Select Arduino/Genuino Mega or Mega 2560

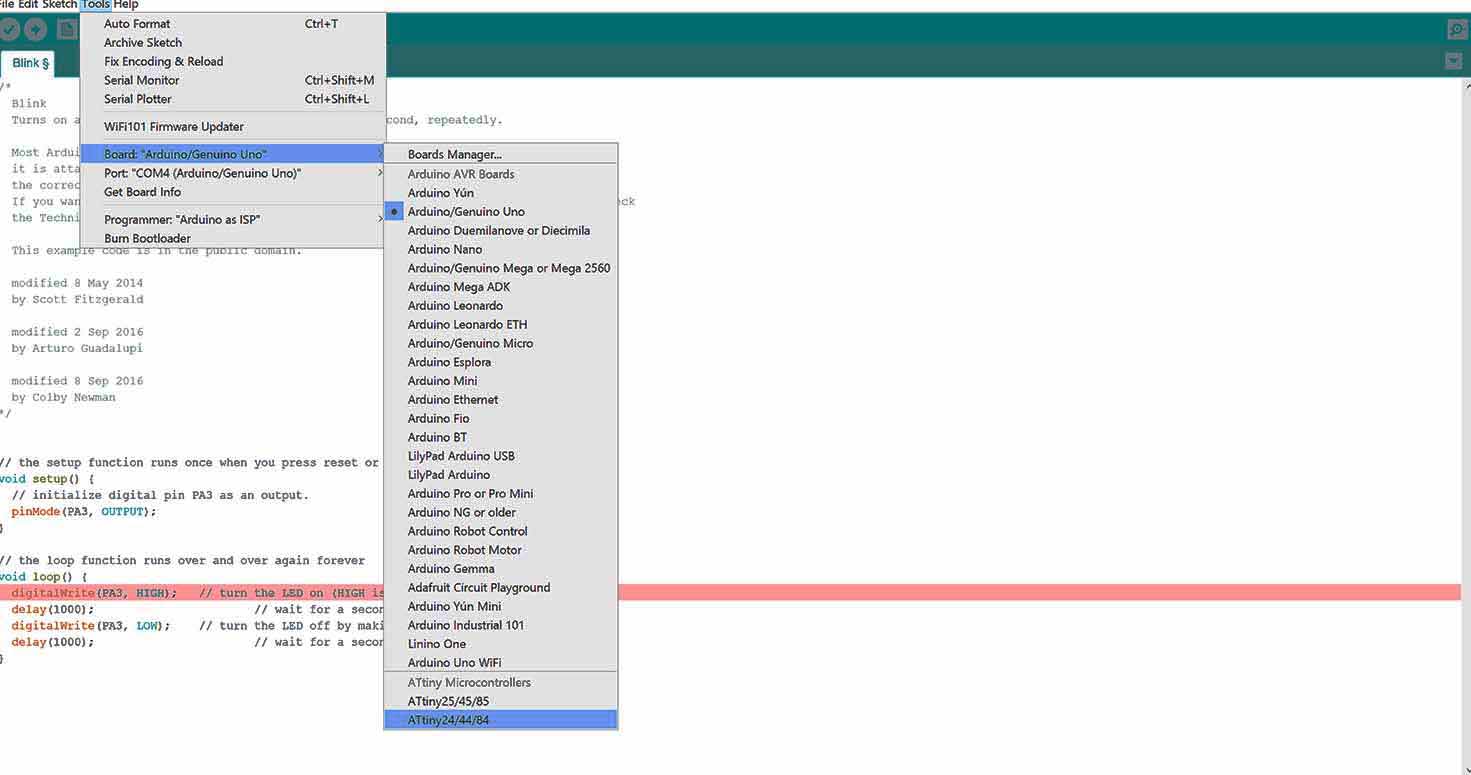(501, 268)
